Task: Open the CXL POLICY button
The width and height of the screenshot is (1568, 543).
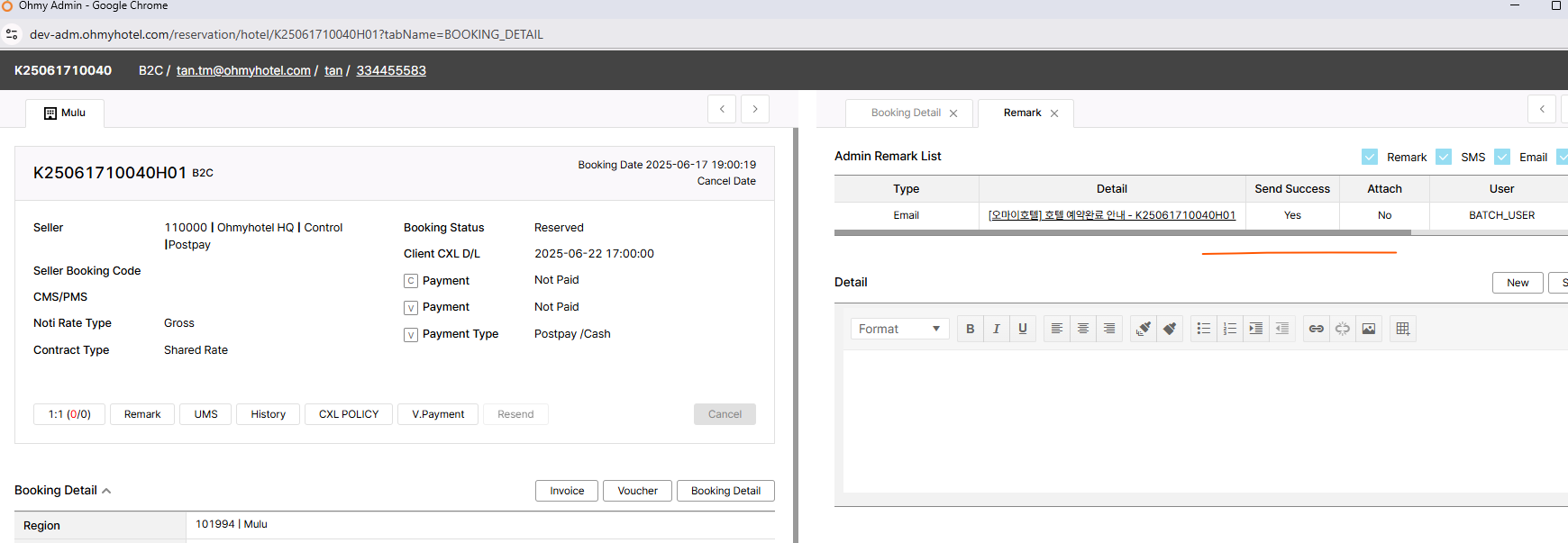Action: click(349, 414)
